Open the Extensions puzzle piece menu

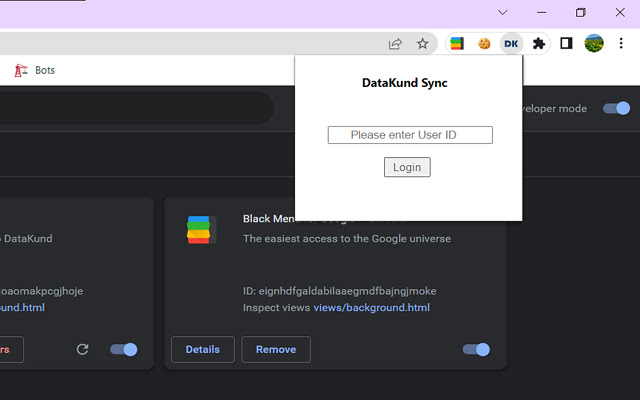pos(539,44)
